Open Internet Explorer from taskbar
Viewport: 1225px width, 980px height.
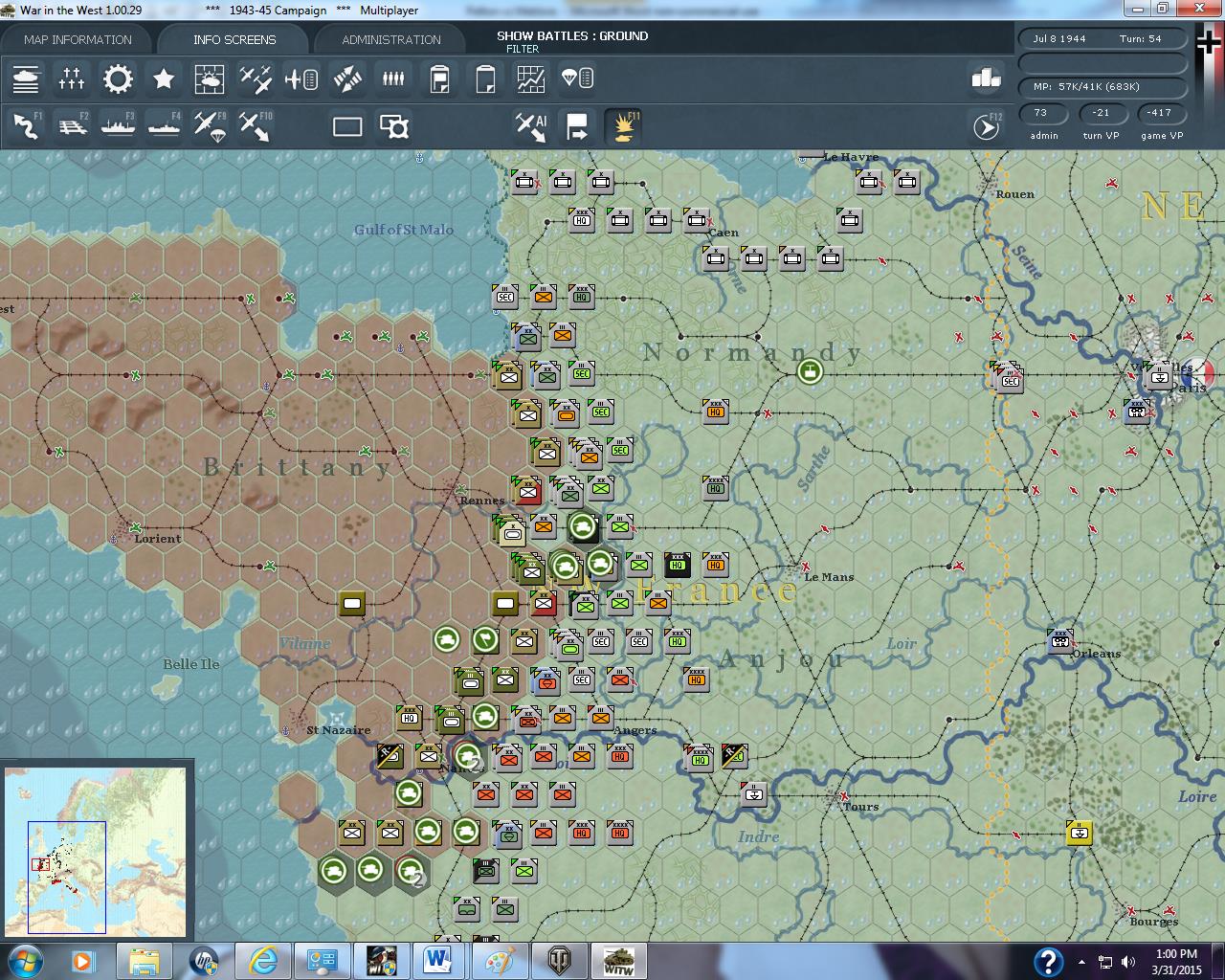pyautogui.click(x=262, y=961)
